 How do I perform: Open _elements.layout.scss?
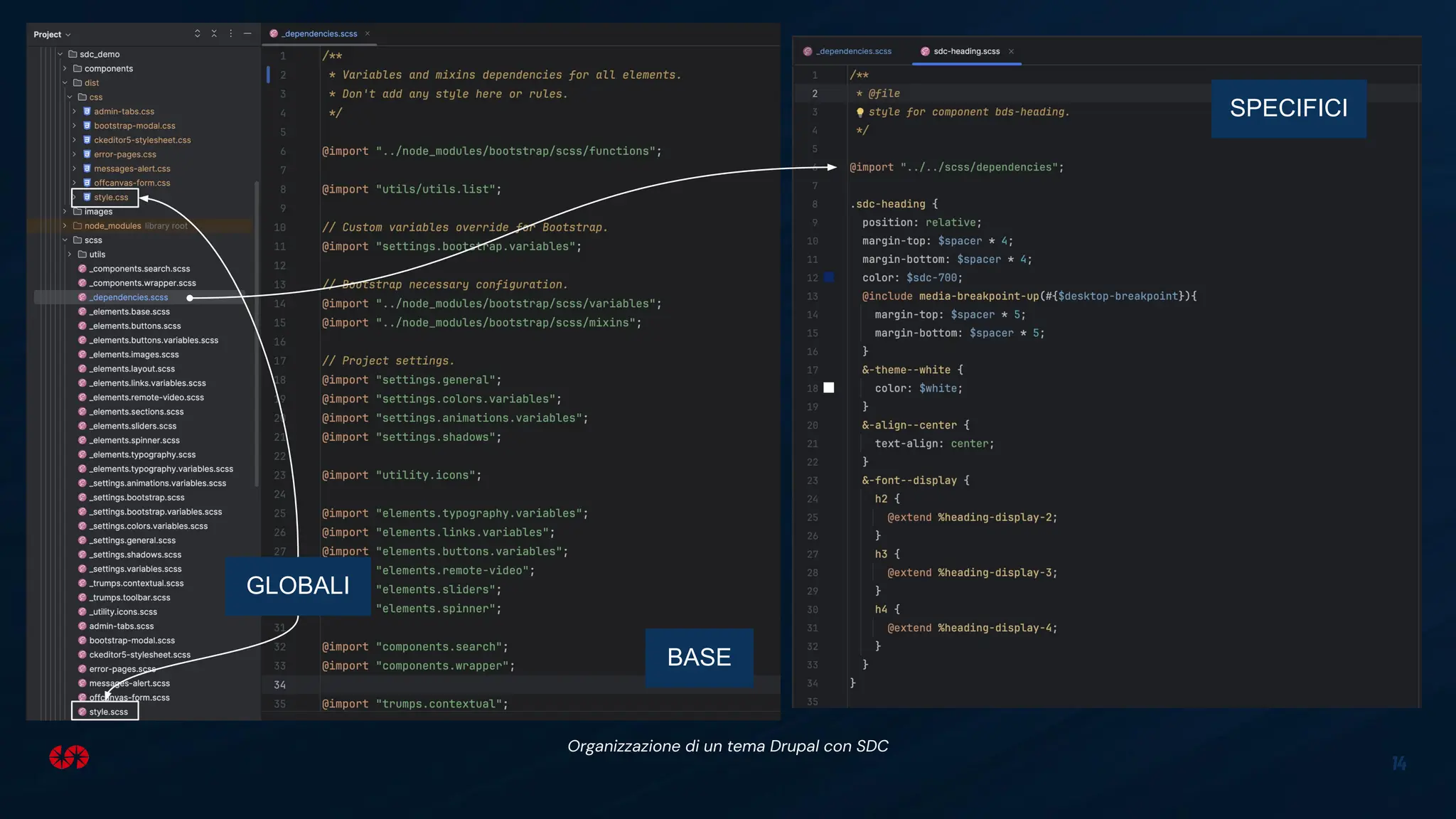pyautogui.click(x=132, y=368)
